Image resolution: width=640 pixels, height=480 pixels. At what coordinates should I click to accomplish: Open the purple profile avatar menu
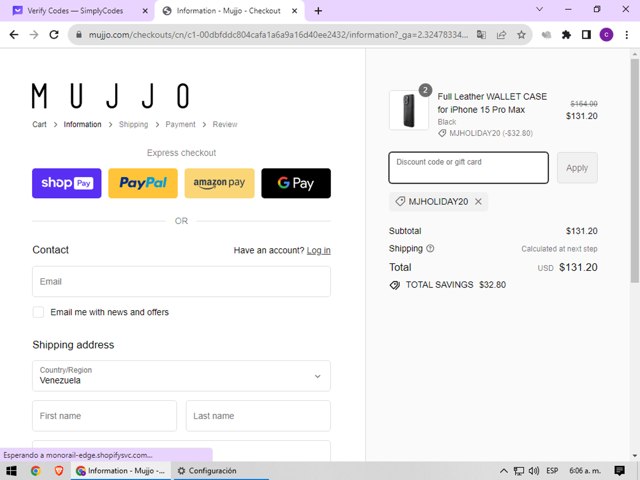click(606, 35)
